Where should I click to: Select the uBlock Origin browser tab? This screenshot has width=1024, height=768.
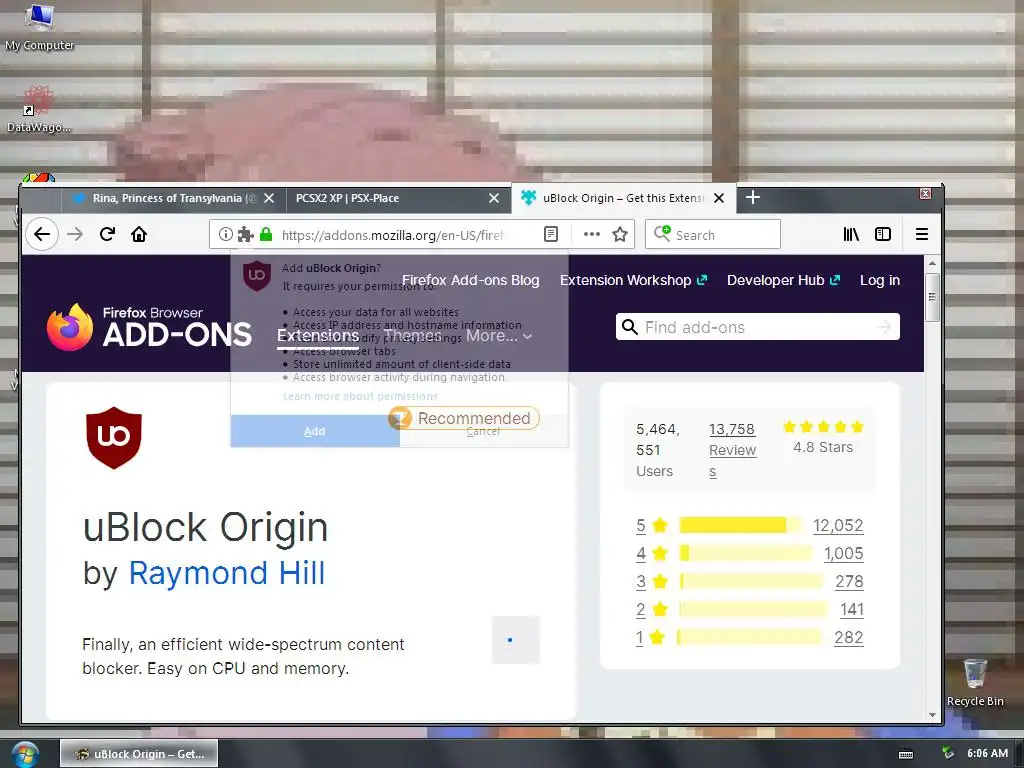point(624,198)
